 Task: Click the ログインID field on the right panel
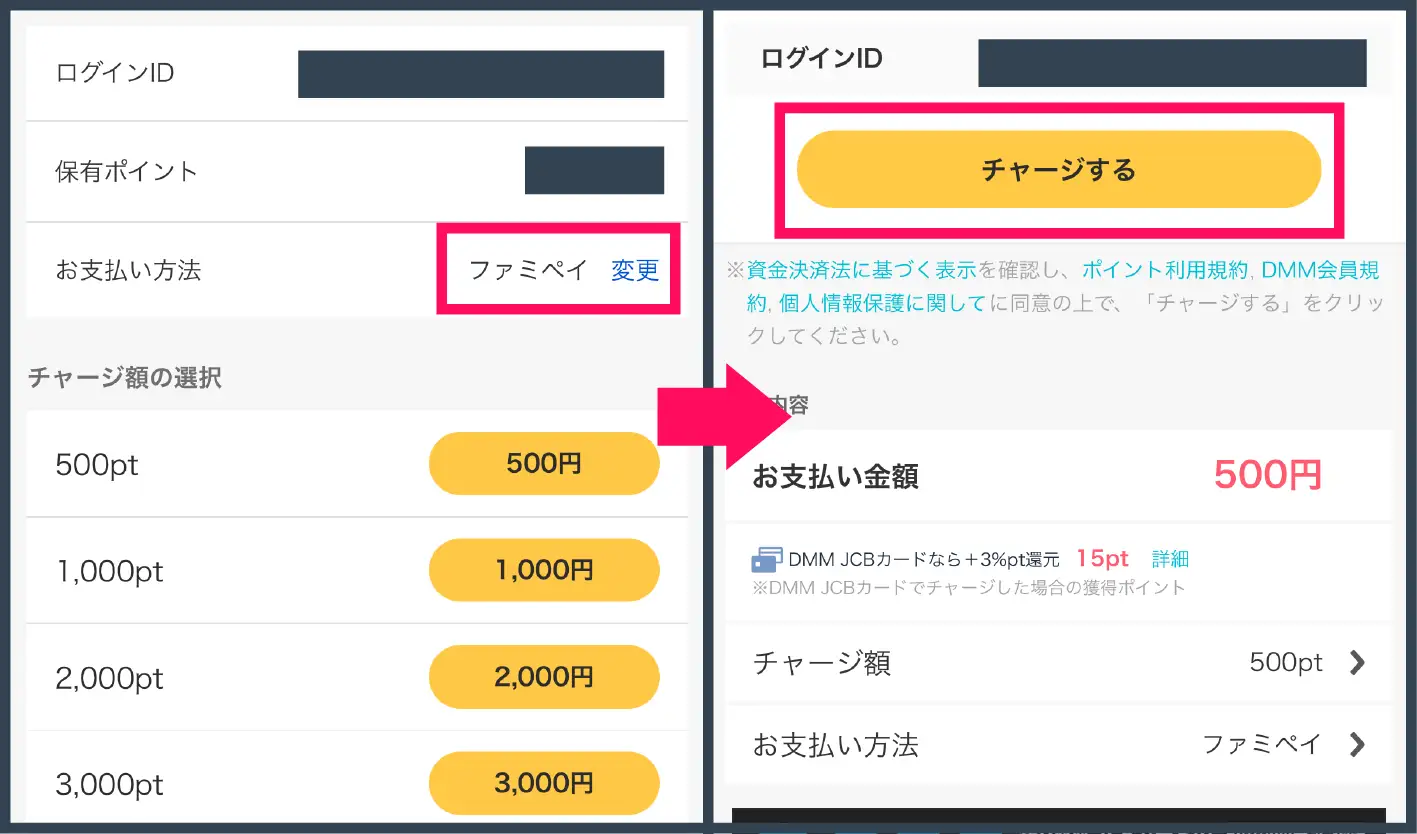[x=1173, y=62]
